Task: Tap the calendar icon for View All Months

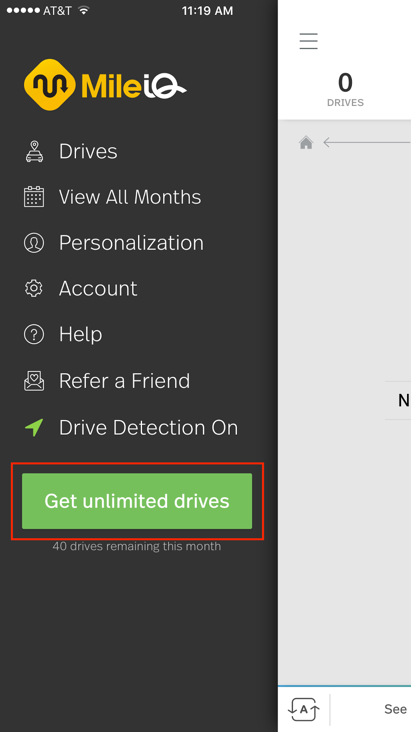Action: tap(34, 197)
